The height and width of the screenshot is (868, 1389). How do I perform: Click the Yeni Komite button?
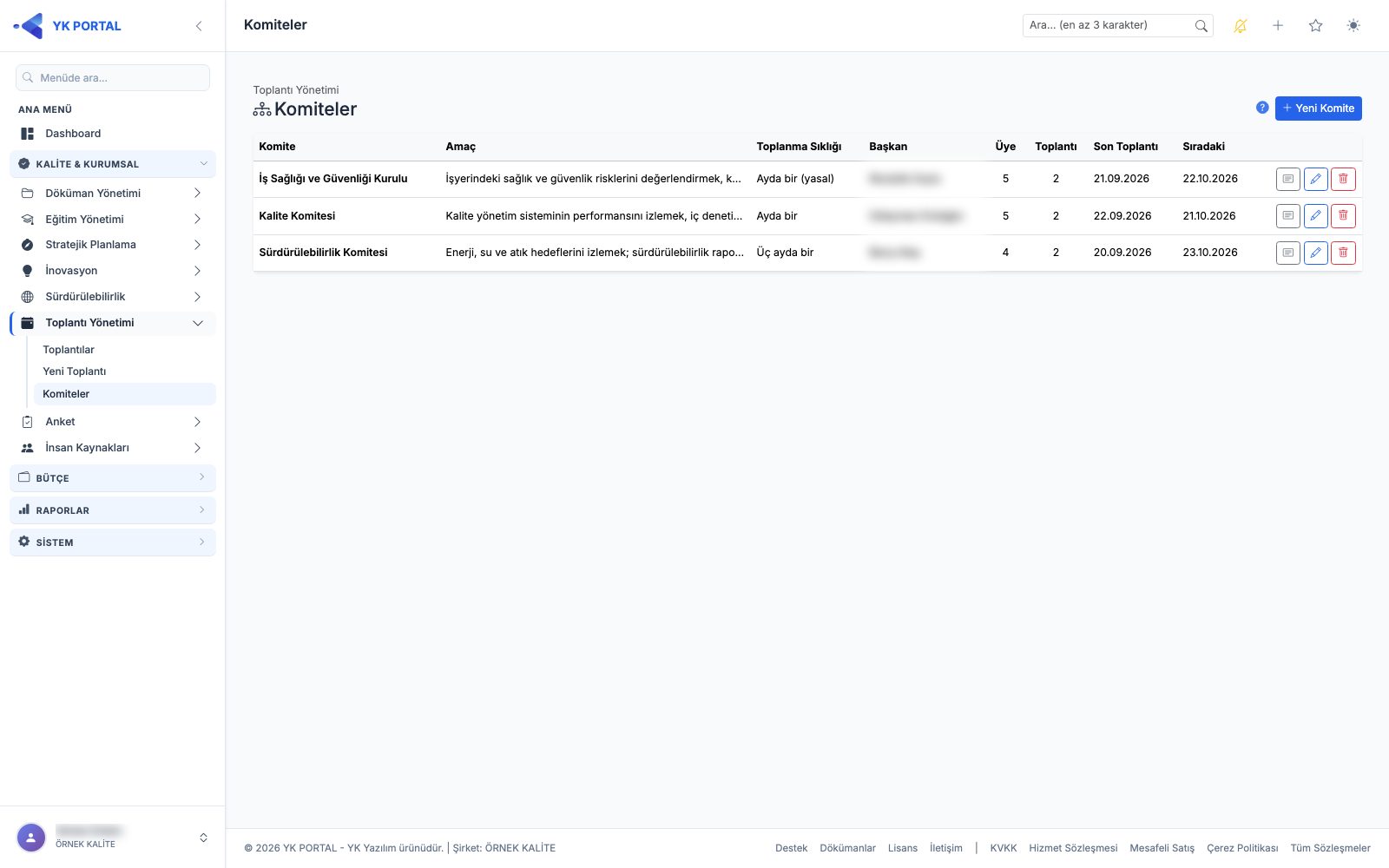tap(1318, 108)
